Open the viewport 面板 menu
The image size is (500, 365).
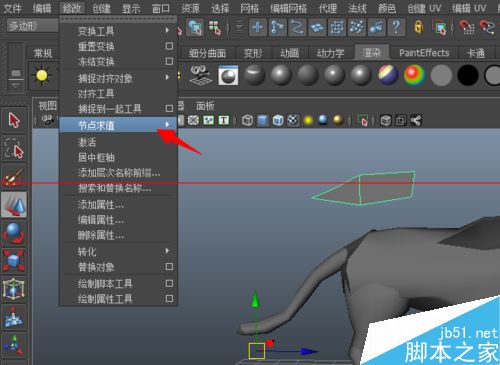tap(205, 106)
